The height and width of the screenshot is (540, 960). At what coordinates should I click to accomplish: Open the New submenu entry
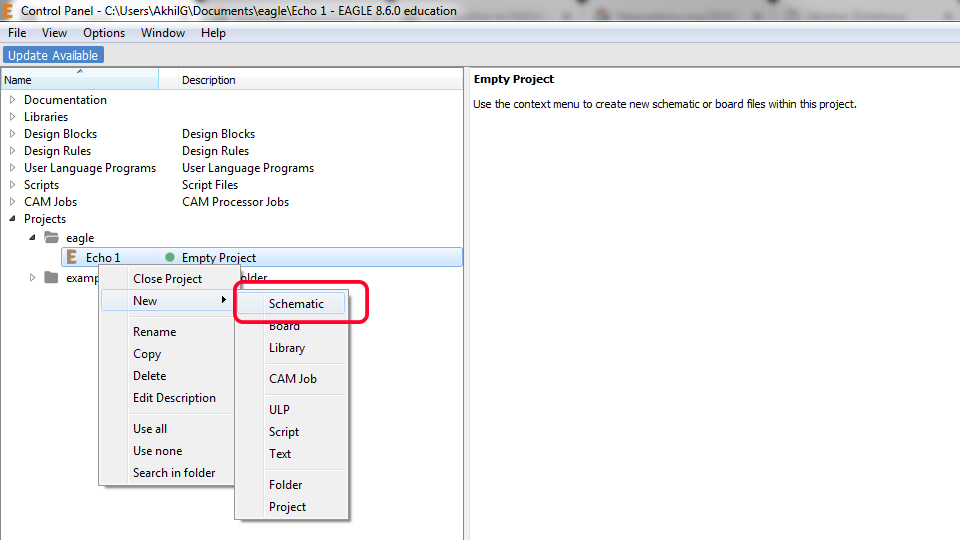pyautogui.click(x=167, y=301)
